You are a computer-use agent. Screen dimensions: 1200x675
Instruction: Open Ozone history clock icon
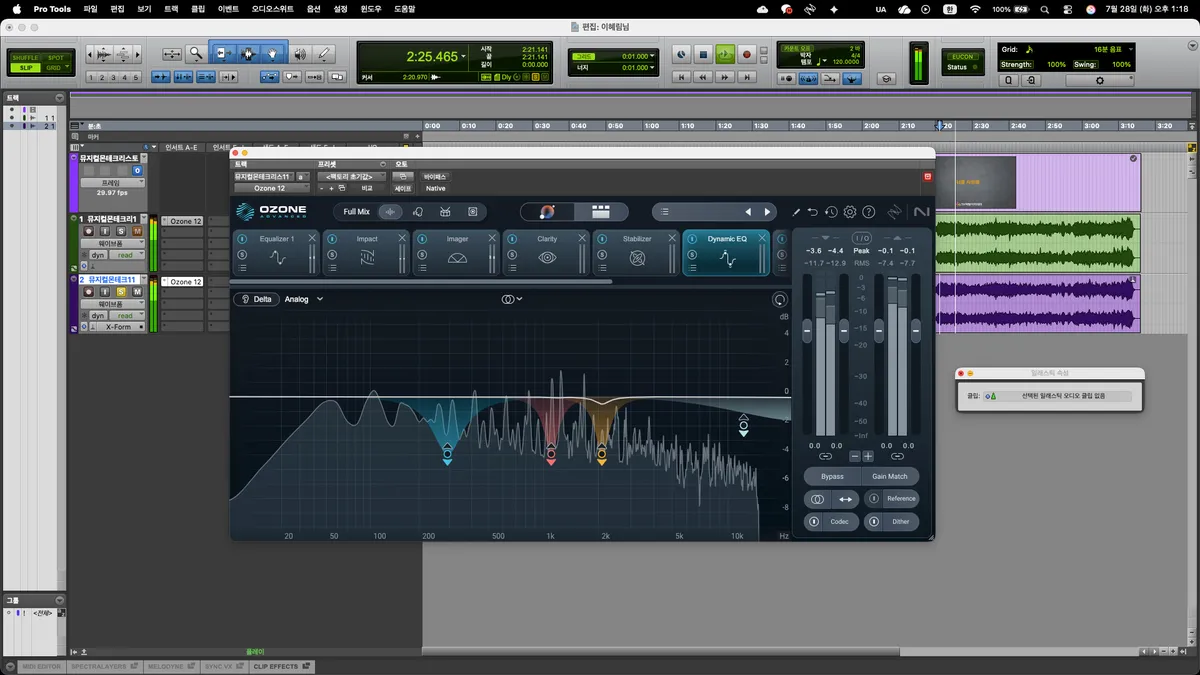click(831, 212)
